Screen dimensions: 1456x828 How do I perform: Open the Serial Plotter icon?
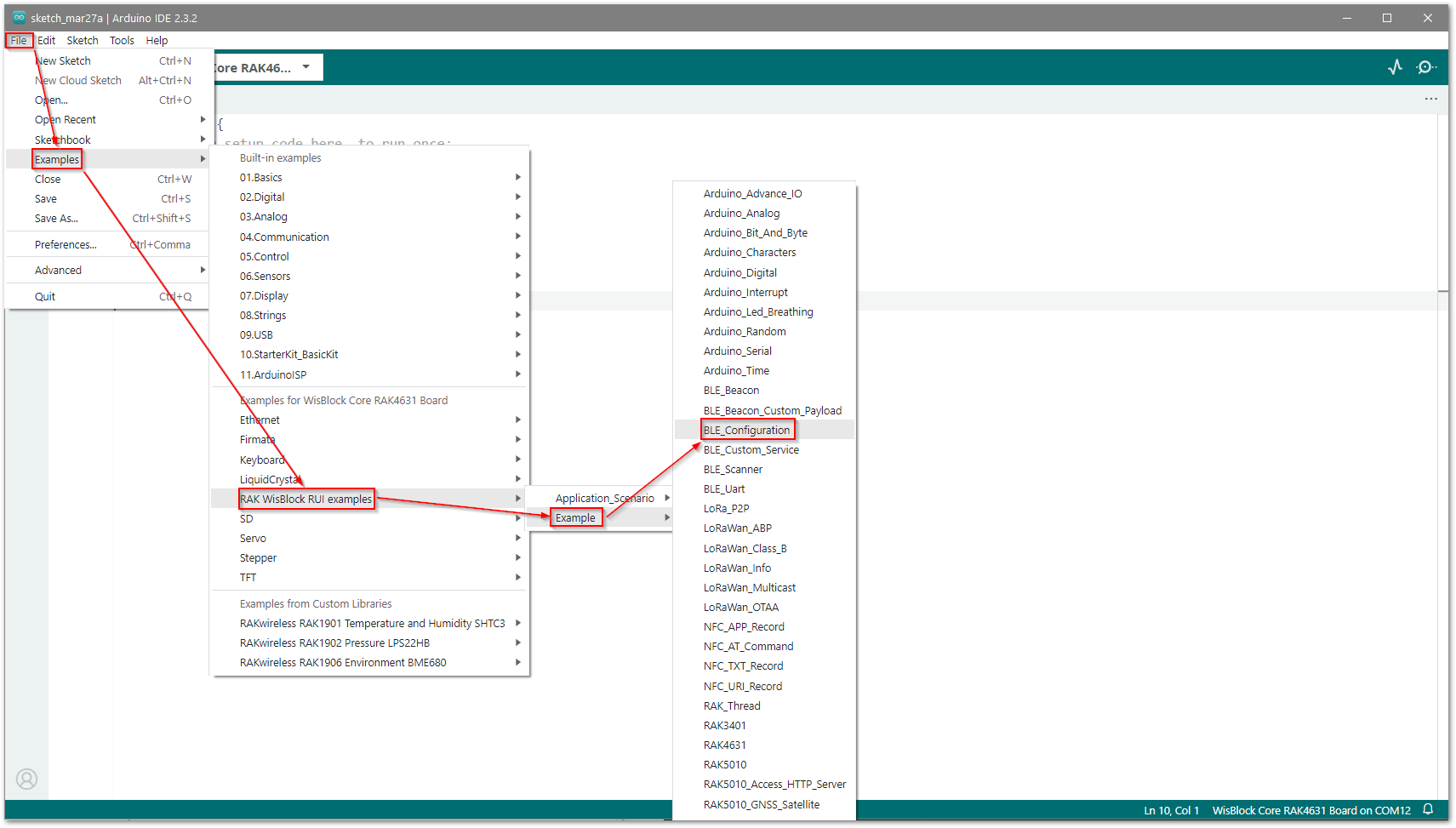pyautogui.click(x=1395, y=67)
